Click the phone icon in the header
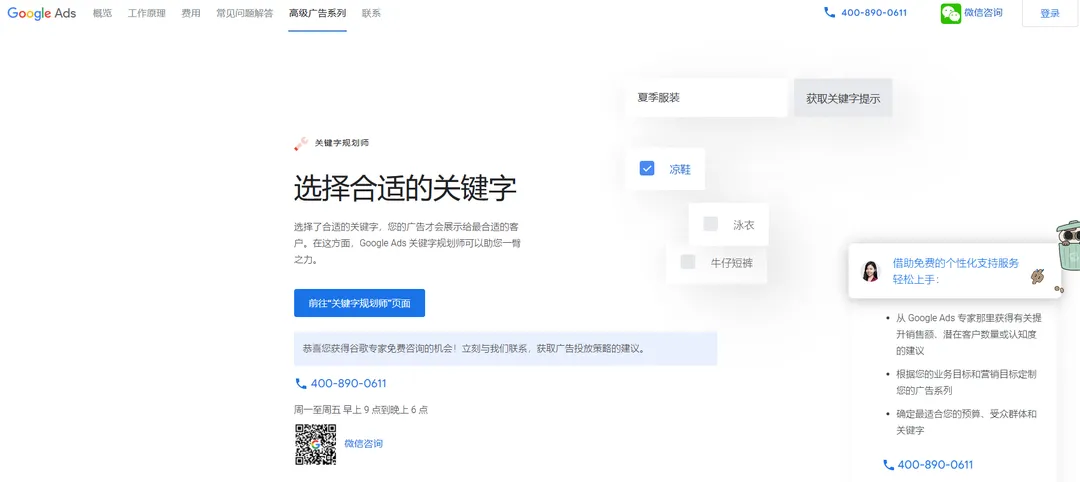The height and width of the screenshot is (482, 1080). coord(829,12)
